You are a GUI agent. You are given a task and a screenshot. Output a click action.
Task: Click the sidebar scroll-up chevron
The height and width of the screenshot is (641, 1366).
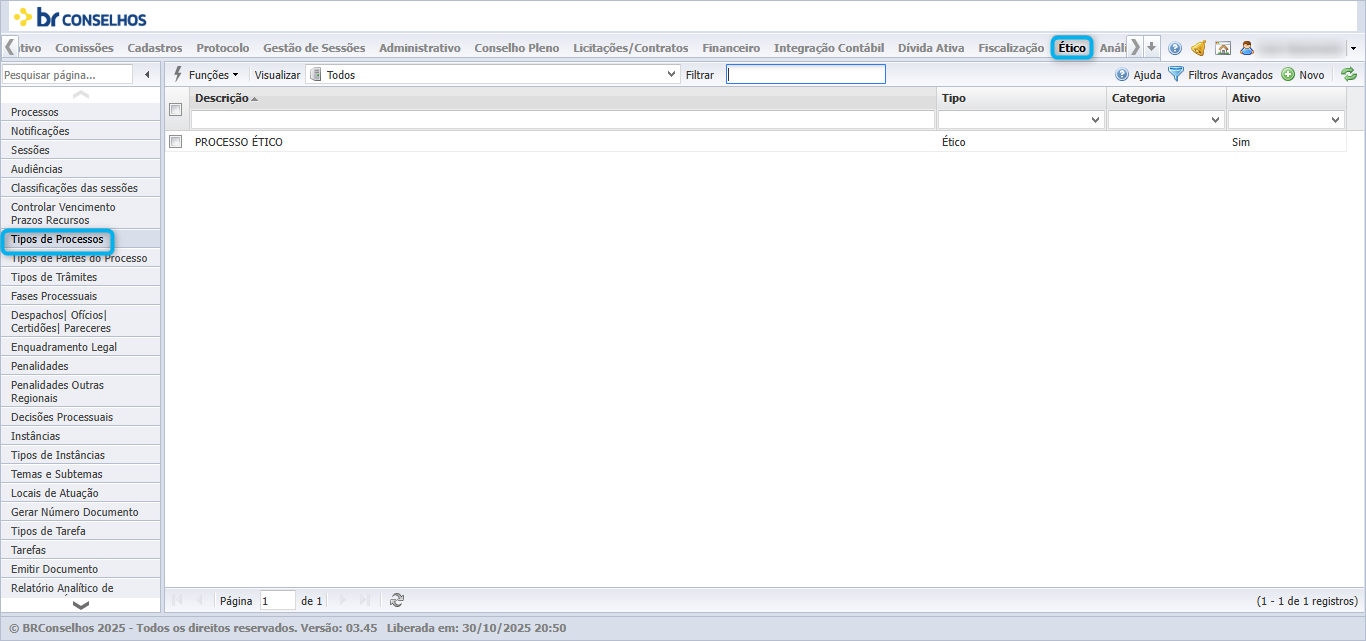[x=81, y=94]
